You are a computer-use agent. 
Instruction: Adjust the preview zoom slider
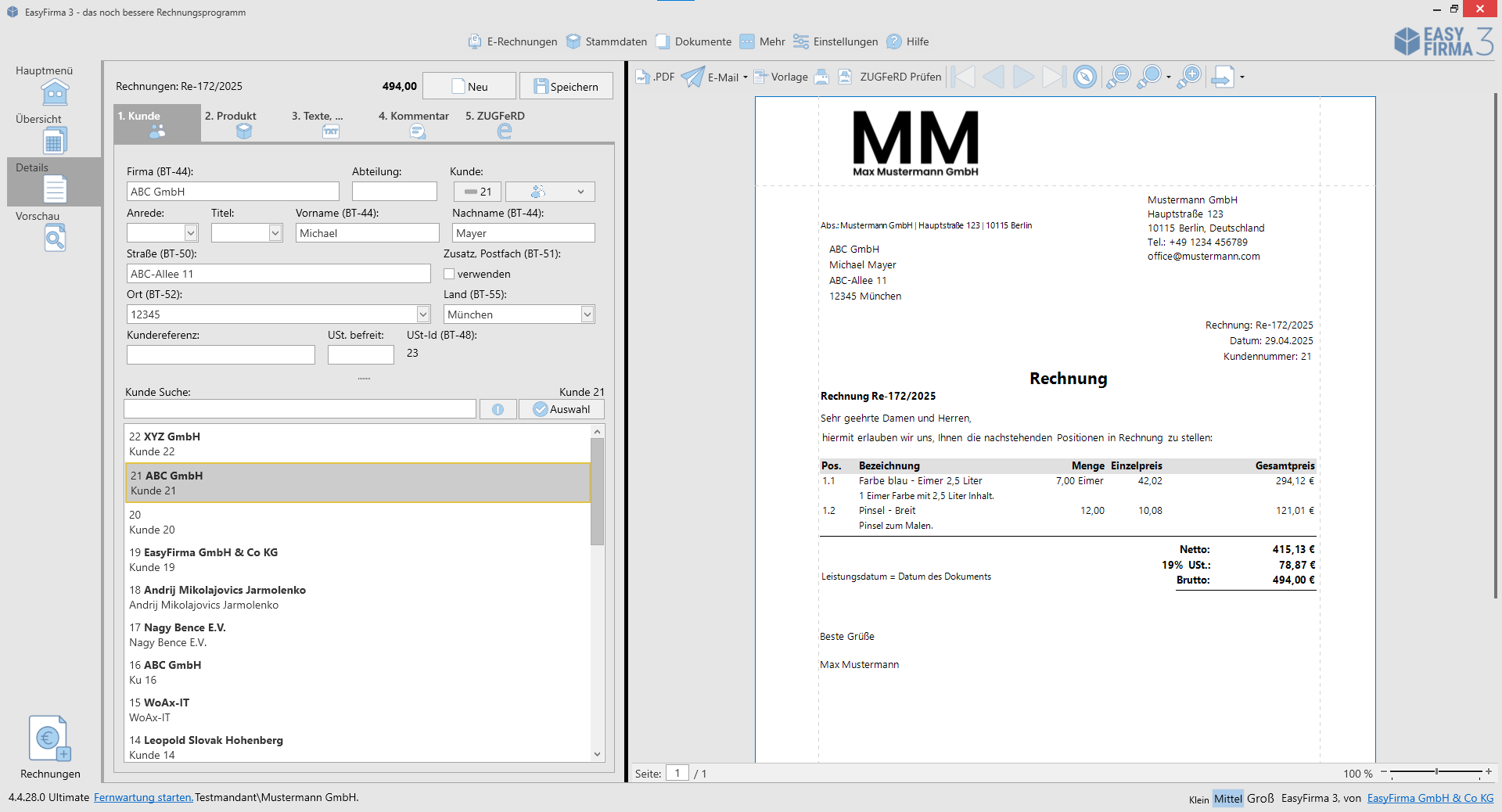(x=1436, y=772)
